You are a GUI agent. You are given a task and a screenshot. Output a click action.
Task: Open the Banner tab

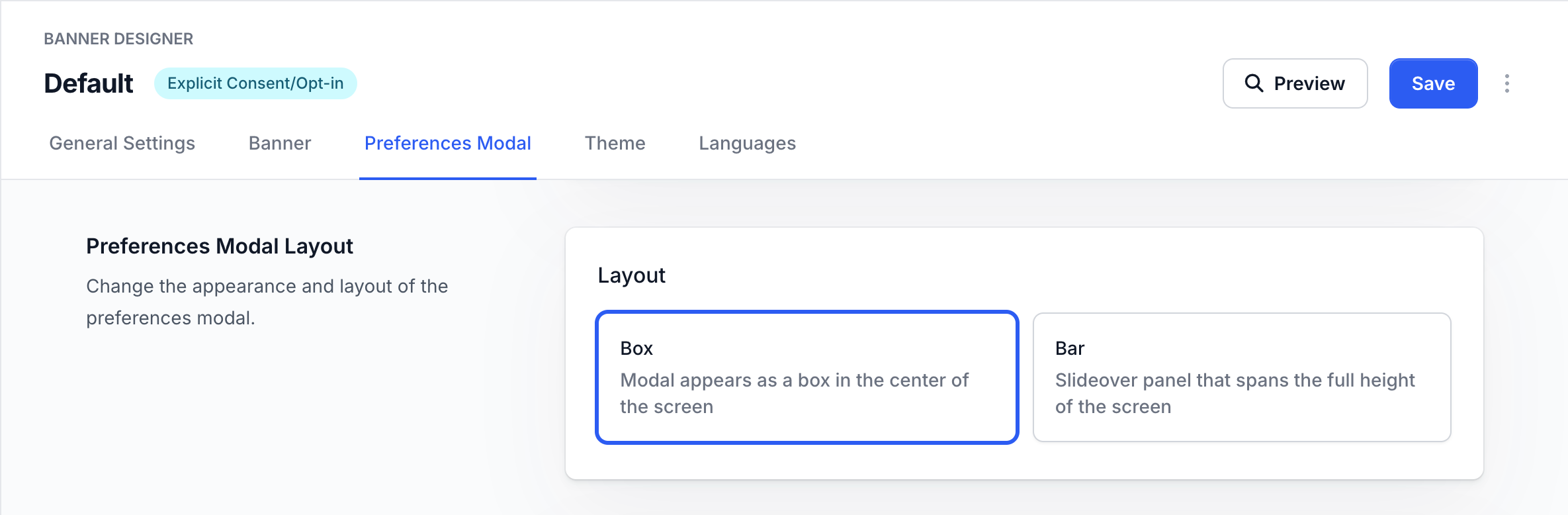point(280,144)
